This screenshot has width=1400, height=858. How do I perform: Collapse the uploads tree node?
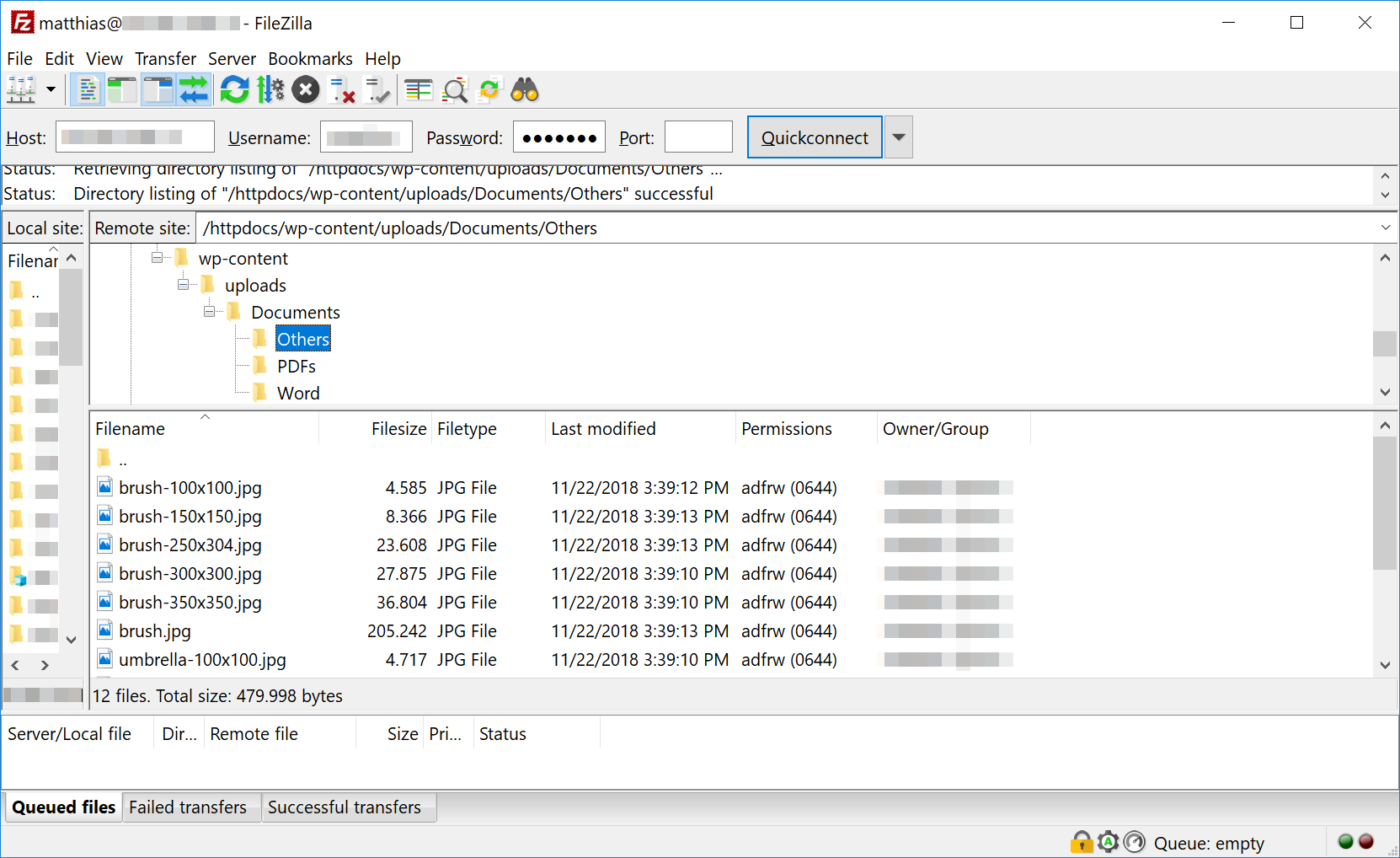coord(183,285)
